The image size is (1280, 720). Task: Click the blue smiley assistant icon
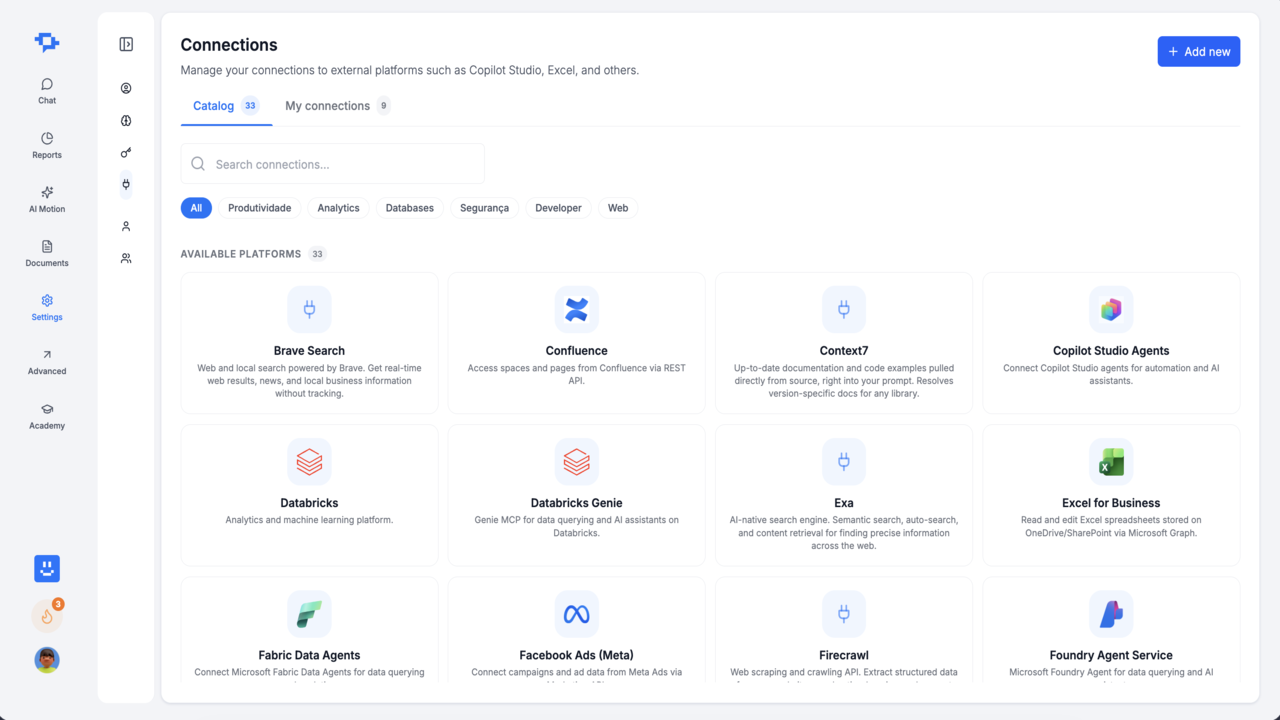(x=47, y=569)
